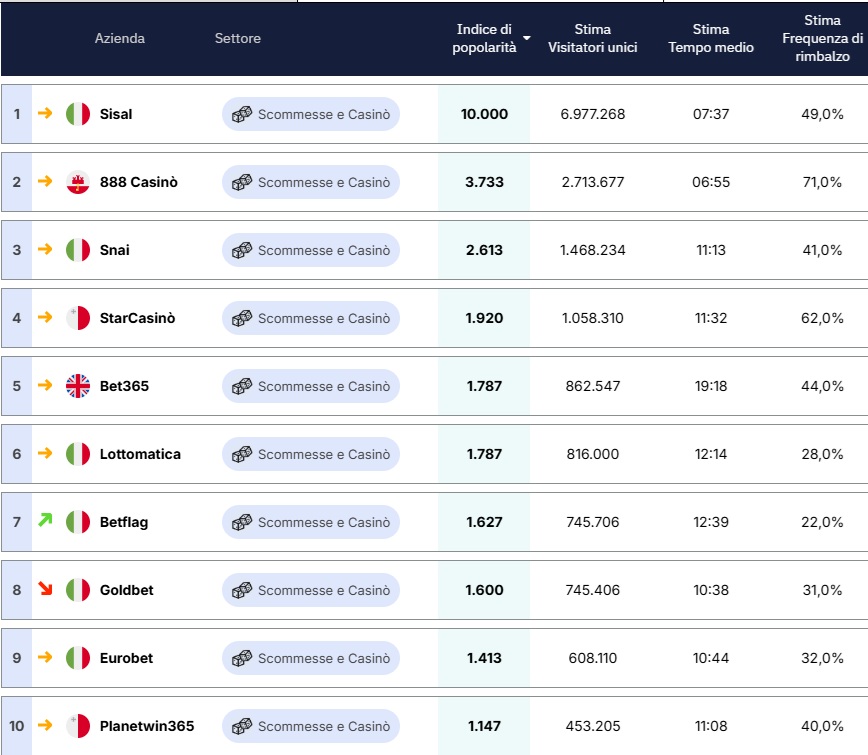Click the Malta flag icon beside StarCasinò
The image size is (868, 755).
pyautogui.click(x=78, y=318)
